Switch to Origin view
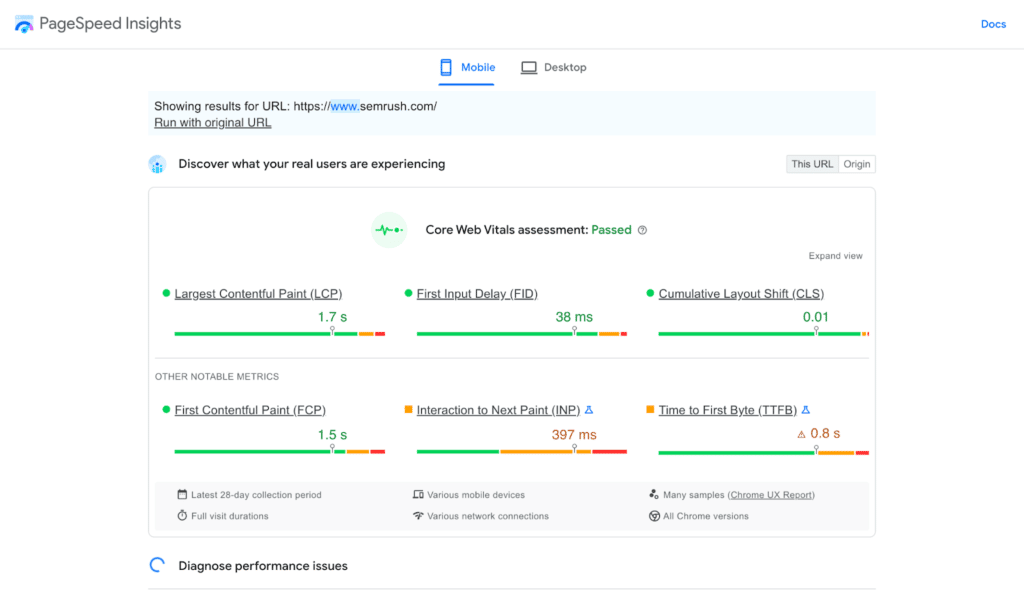Screen dimensions: 1024x598 tap(857, 164)
